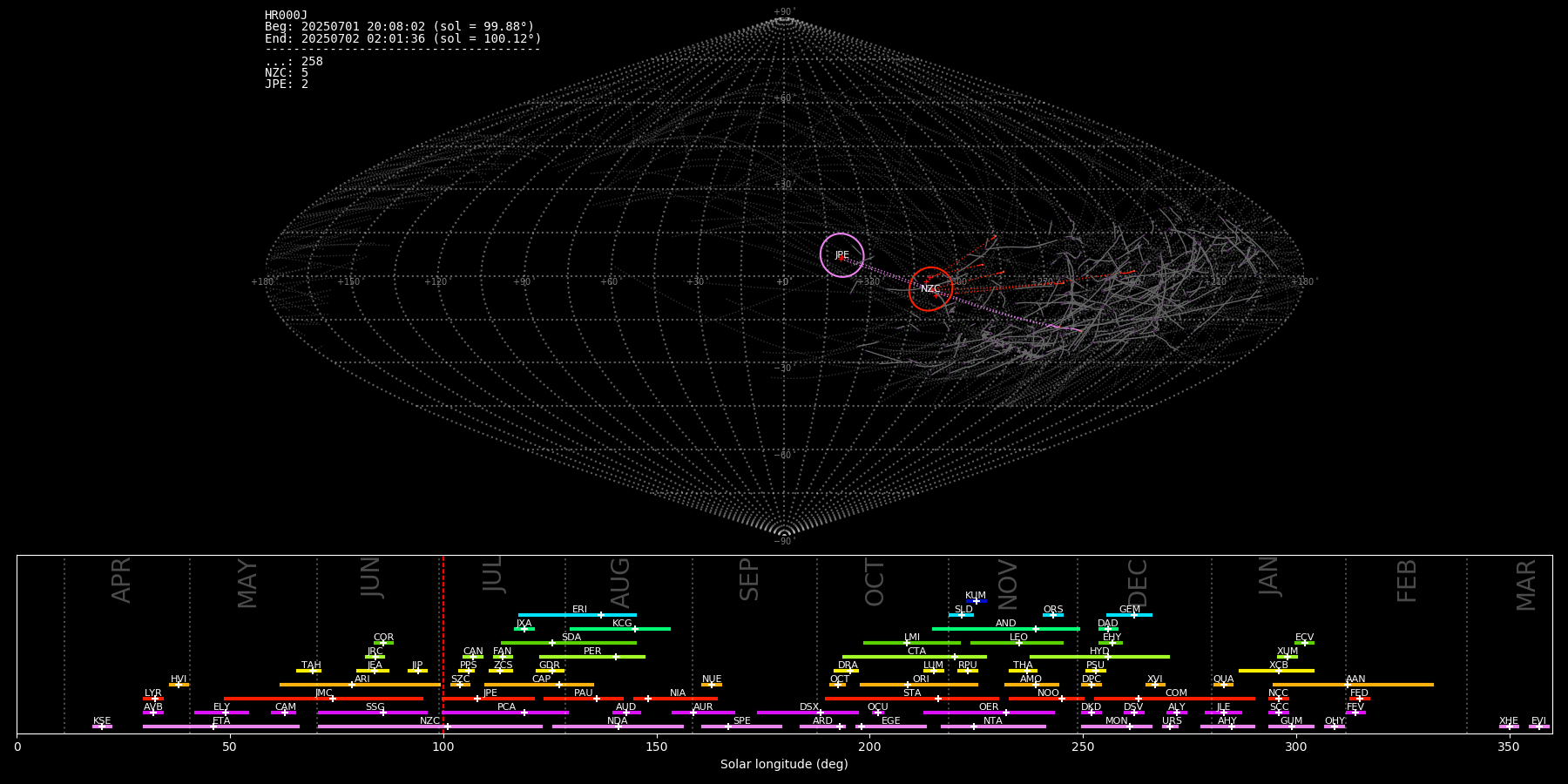Select the XCB shower label

[1278, 666]
